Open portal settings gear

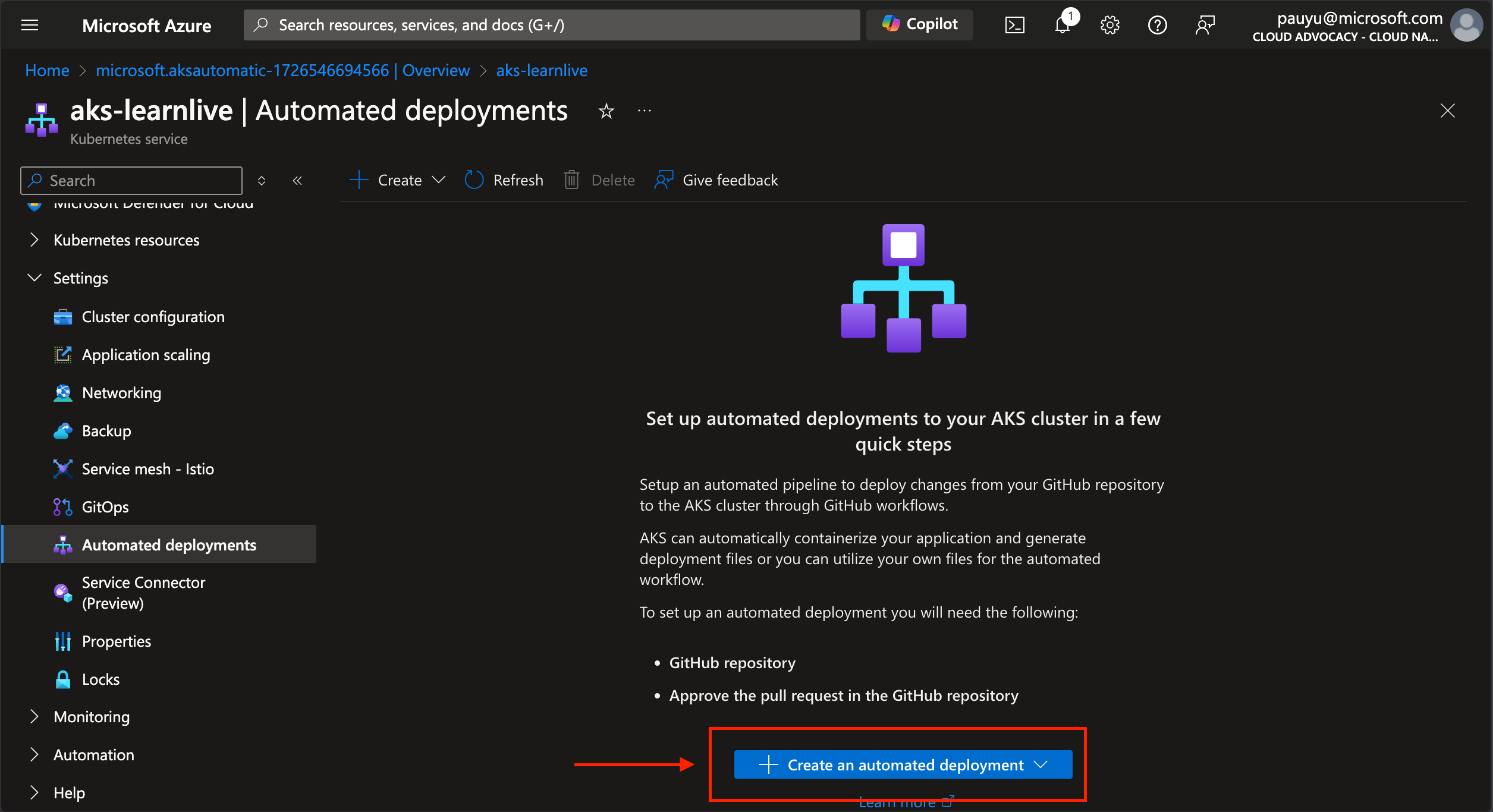(1109, 25)
